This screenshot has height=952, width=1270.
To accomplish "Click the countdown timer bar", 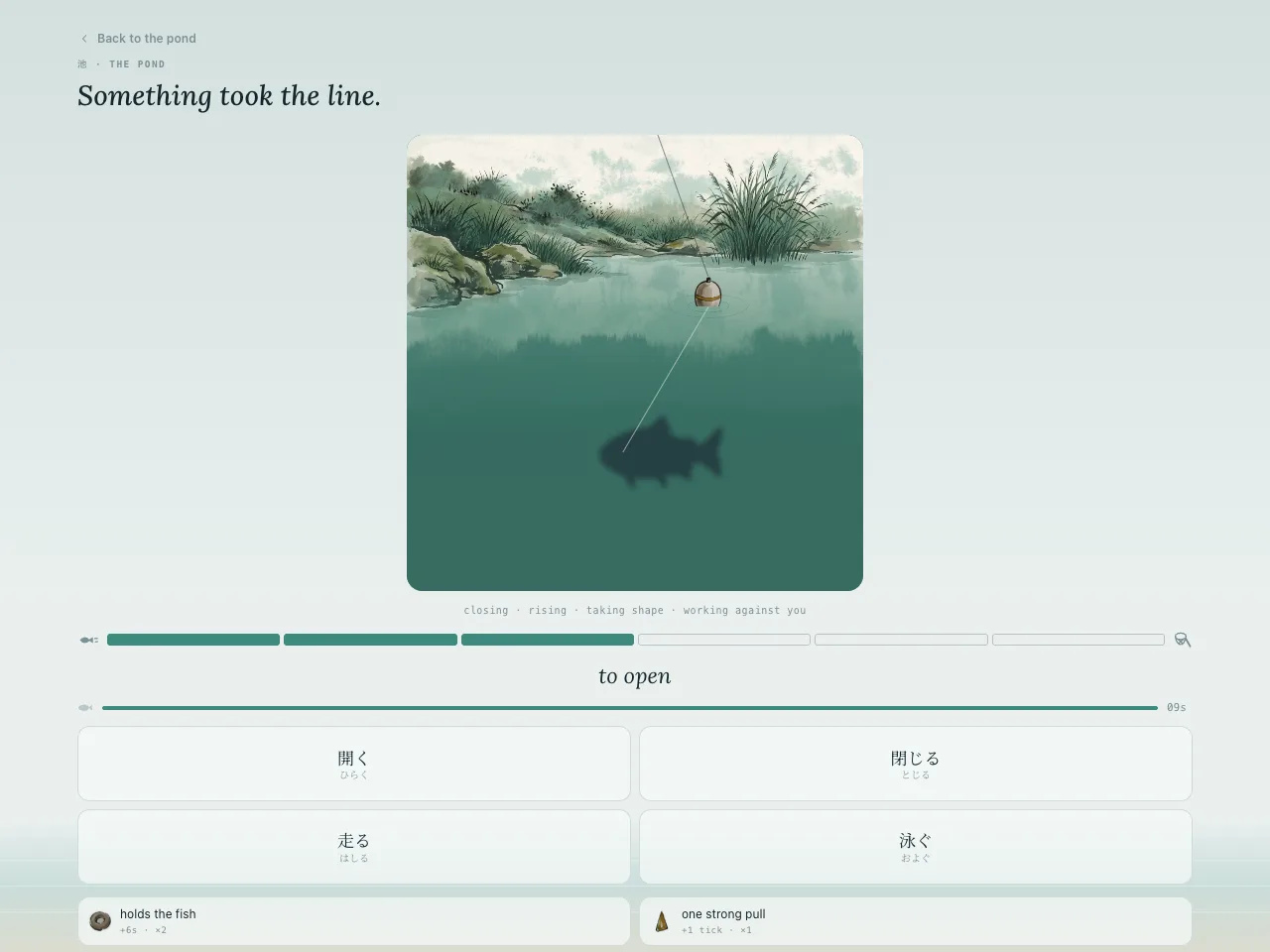I will 630,708.
